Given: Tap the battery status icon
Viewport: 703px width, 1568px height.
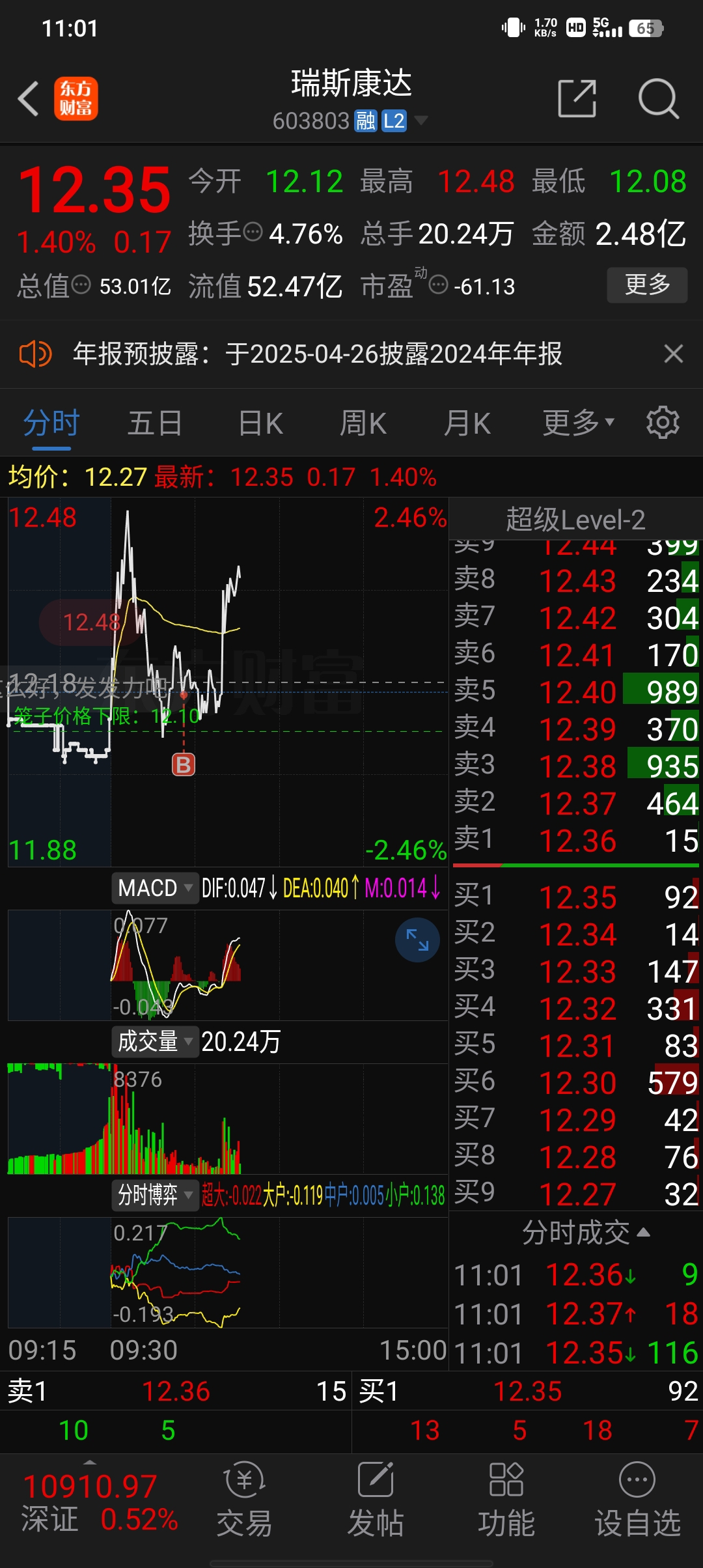Looking at the screenshot, I should [646, 28].
